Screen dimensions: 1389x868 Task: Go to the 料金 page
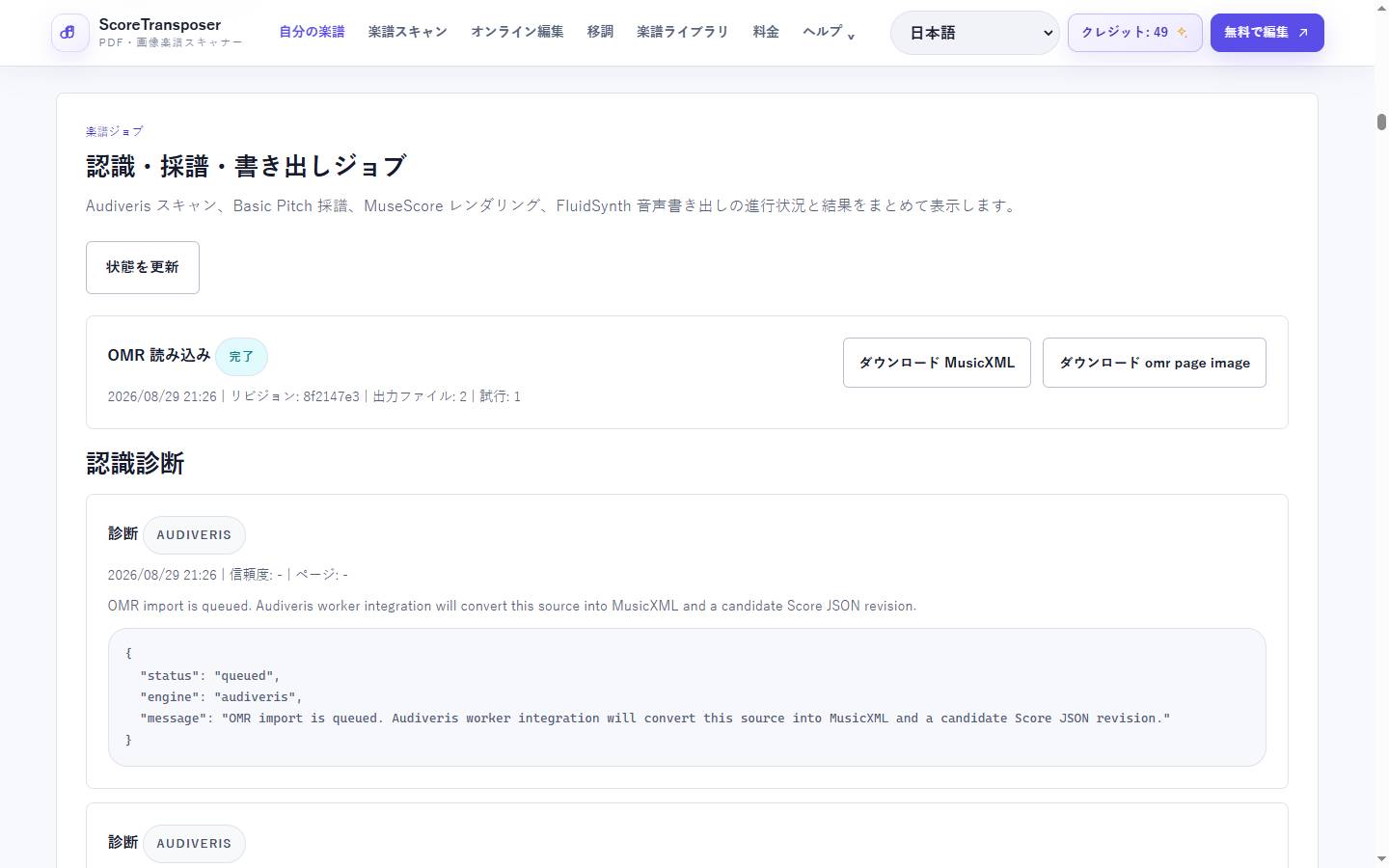[766, 32]
